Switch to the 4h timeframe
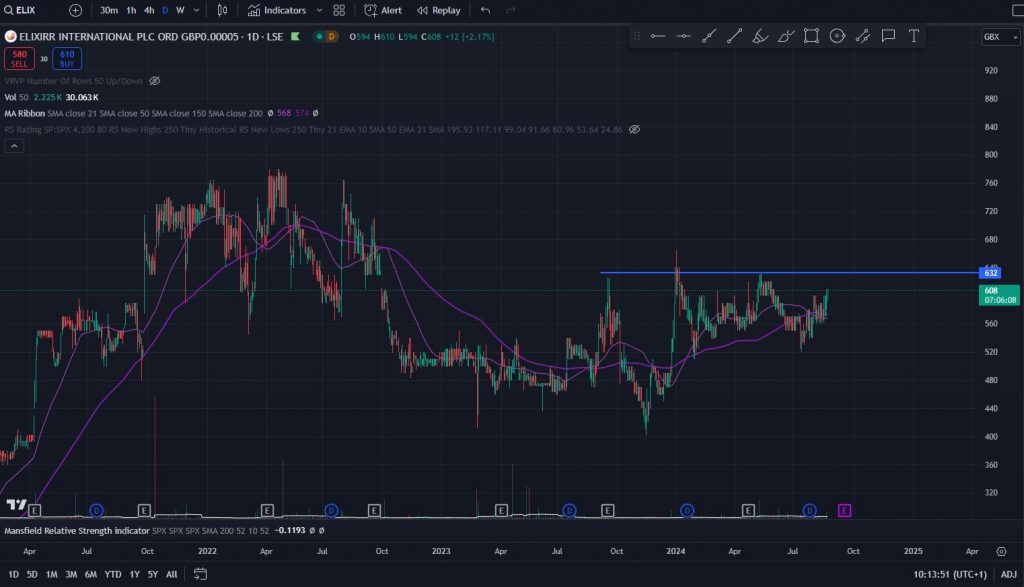Viewport: 1024px width, 587px height. tap(149, 10)
